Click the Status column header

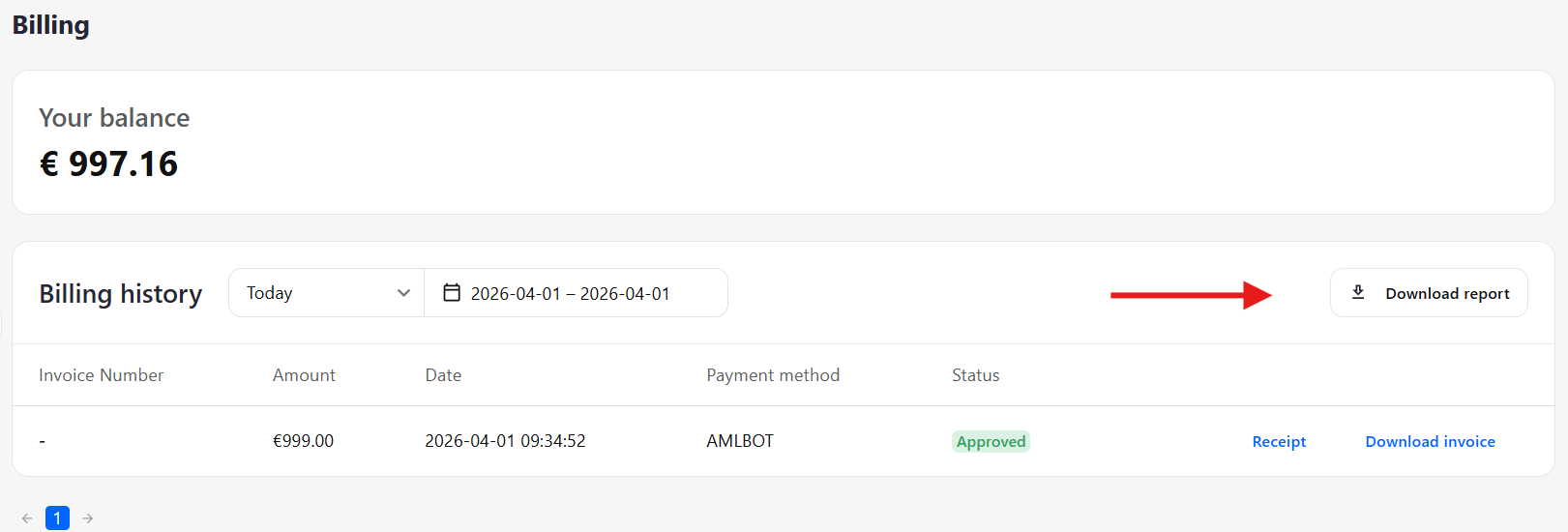pos(975,375)
